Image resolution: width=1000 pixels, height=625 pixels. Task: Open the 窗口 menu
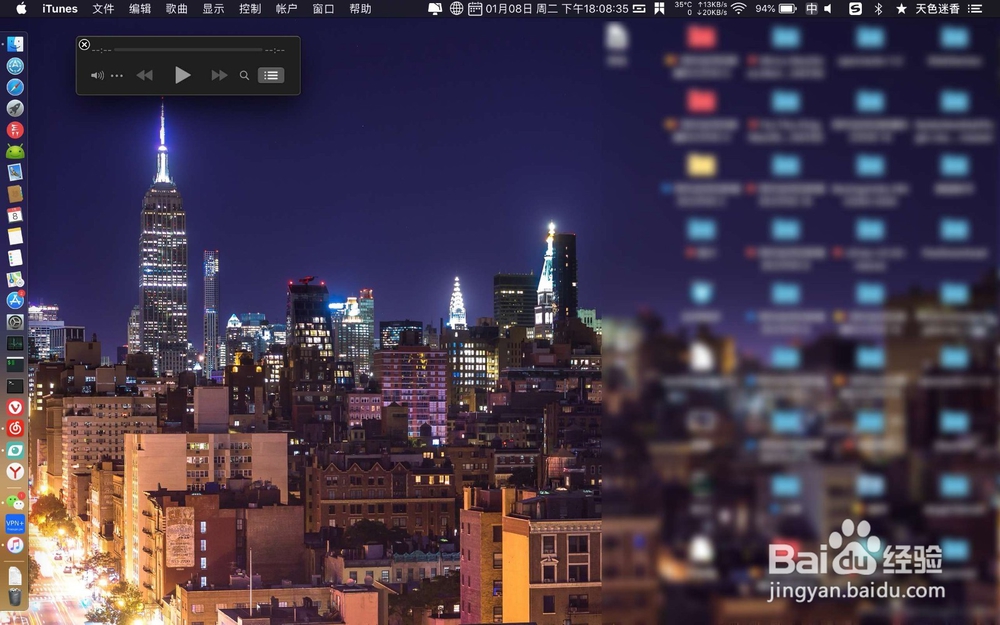click(323, 8)
